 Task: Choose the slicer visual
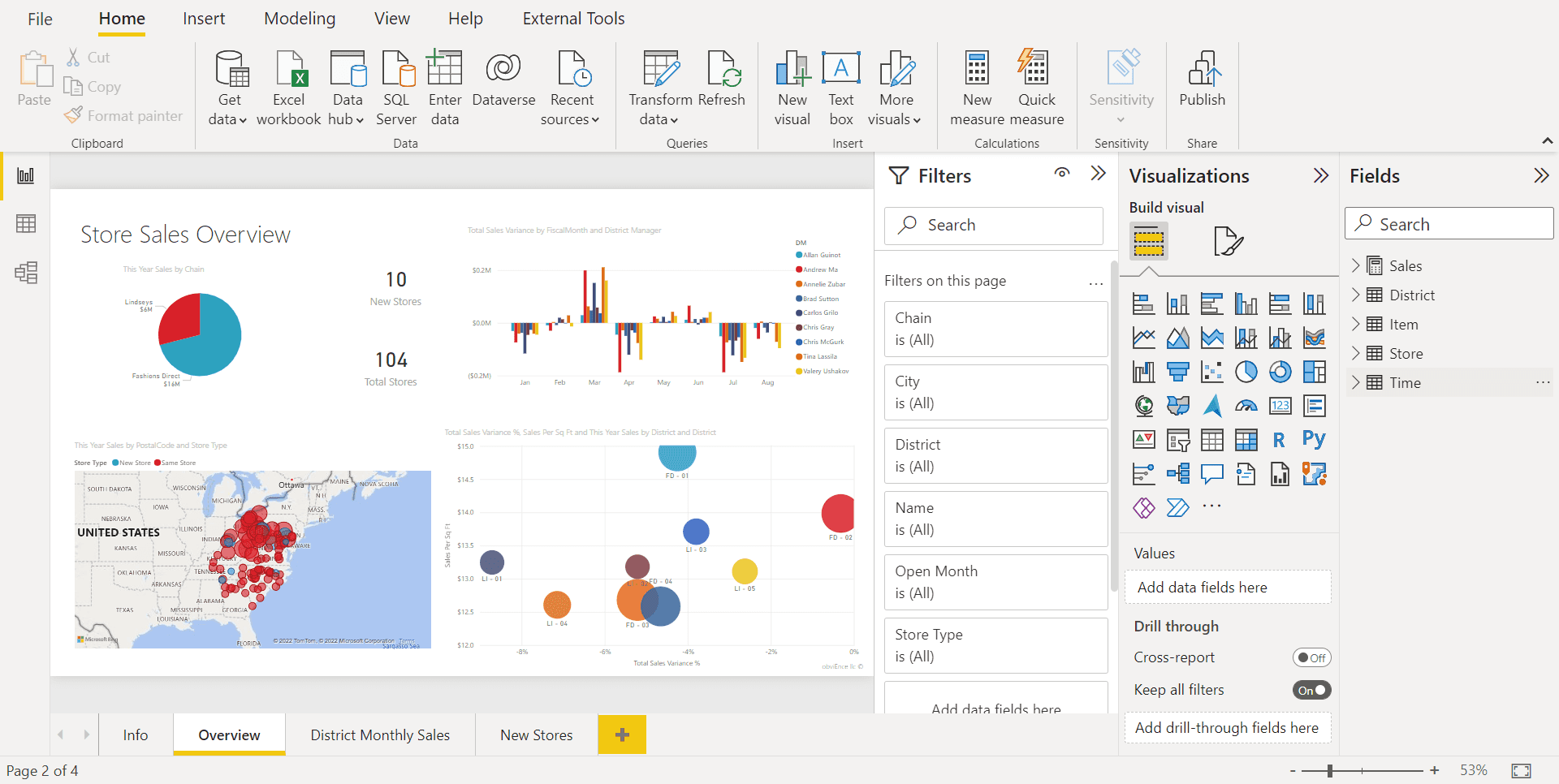tap(1177, 440)
